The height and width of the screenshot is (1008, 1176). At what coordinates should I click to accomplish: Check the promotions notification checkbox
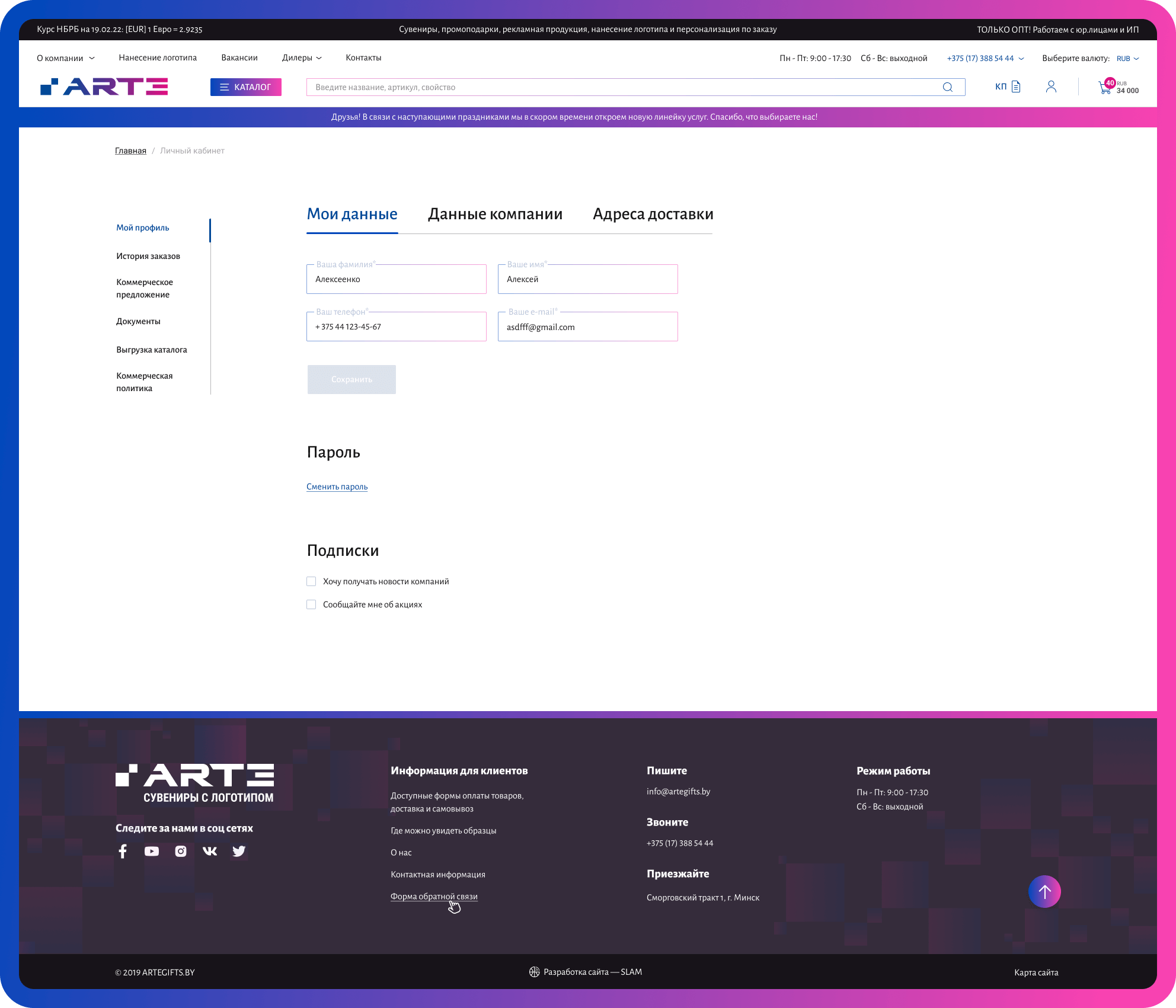[x=311, y=604]
